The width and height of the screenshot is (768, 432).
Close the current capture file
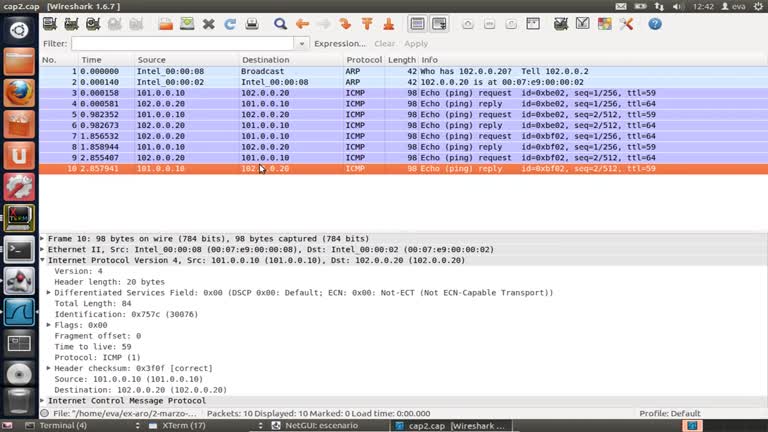tap(209, 24)
